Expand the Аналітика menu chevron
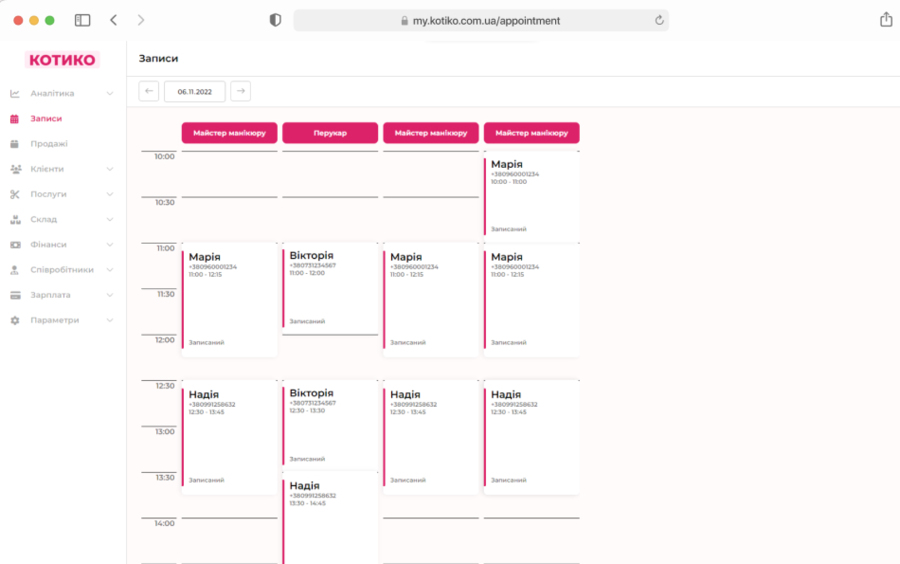 110,94
